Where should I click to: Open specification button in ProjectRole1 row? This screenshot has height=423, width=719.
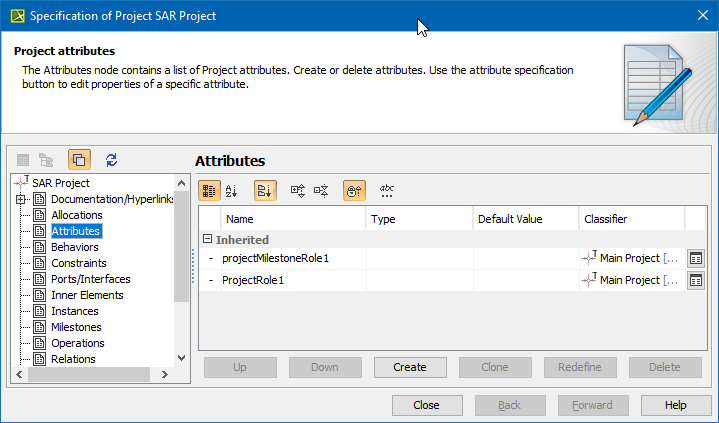[696, 280]
